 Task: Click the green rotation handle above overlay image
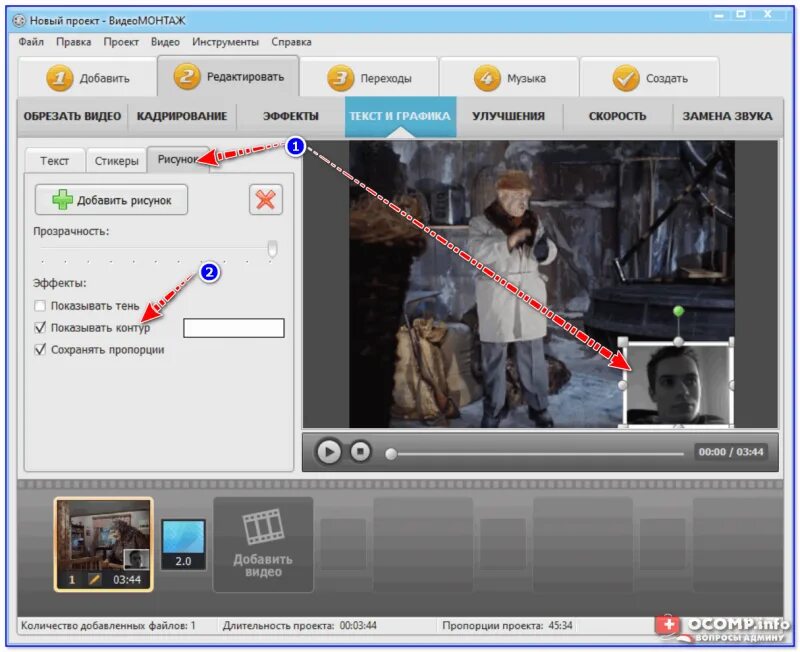pos(678,311)
